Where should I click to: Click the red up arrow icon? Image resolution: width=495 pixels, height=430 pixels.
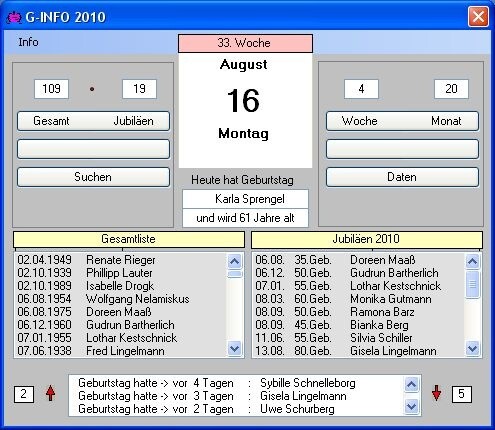coord(50,393)
